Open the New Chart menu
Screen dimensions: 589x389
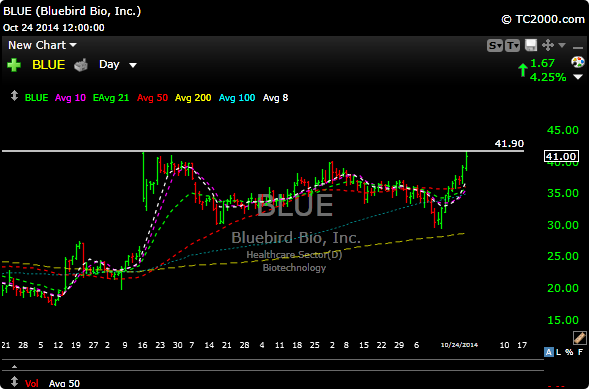[x=42, y=45]
